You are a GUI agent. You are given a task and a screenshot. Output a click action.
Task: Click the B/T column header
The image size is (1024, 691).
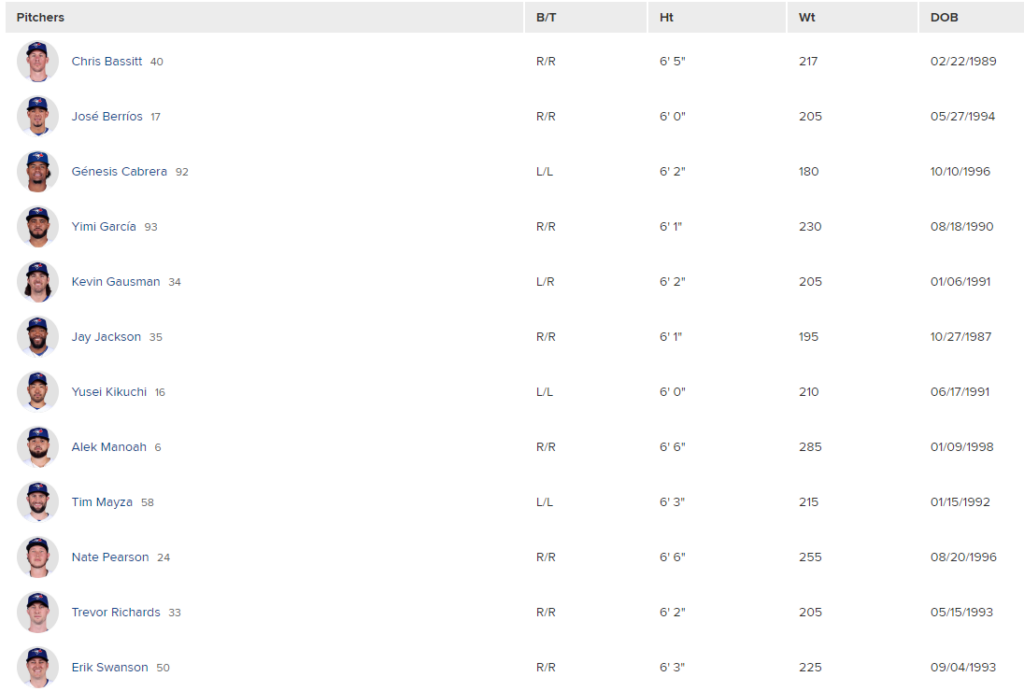coord(546,18)
